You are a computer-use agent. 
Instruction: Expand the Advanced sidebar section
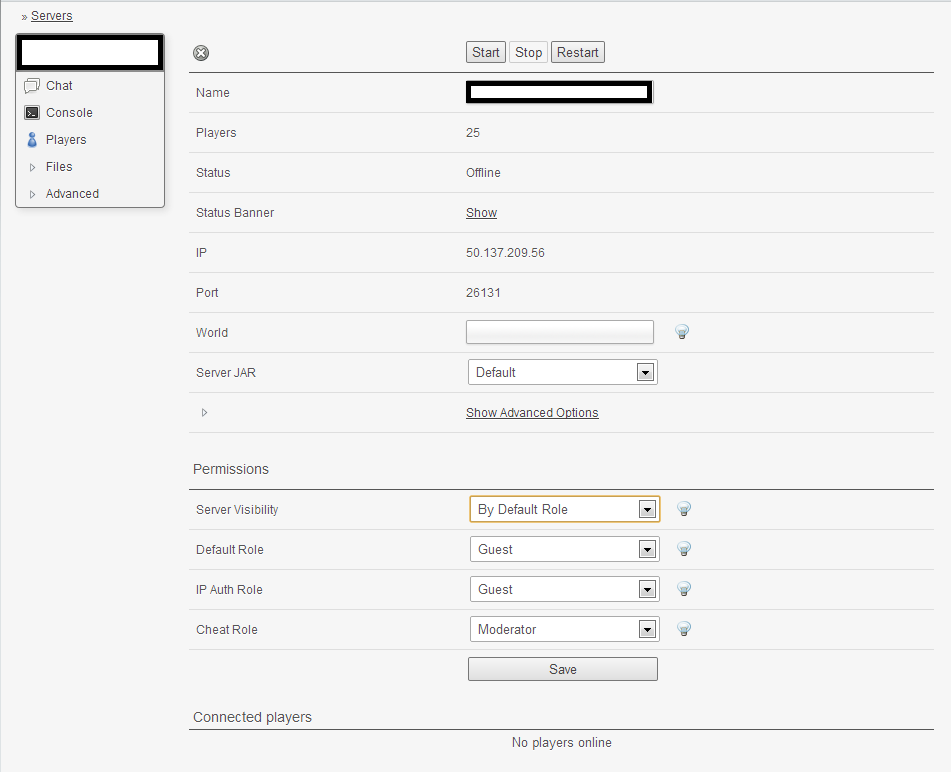[33, 194]
